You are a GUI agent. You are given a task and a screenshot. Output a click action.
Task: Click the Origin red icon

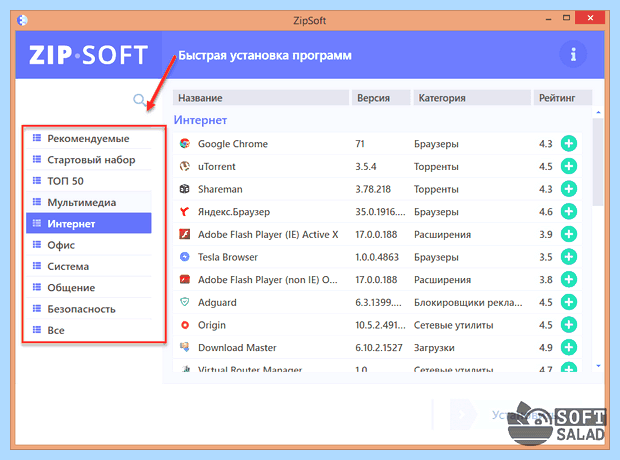[185, 325]
